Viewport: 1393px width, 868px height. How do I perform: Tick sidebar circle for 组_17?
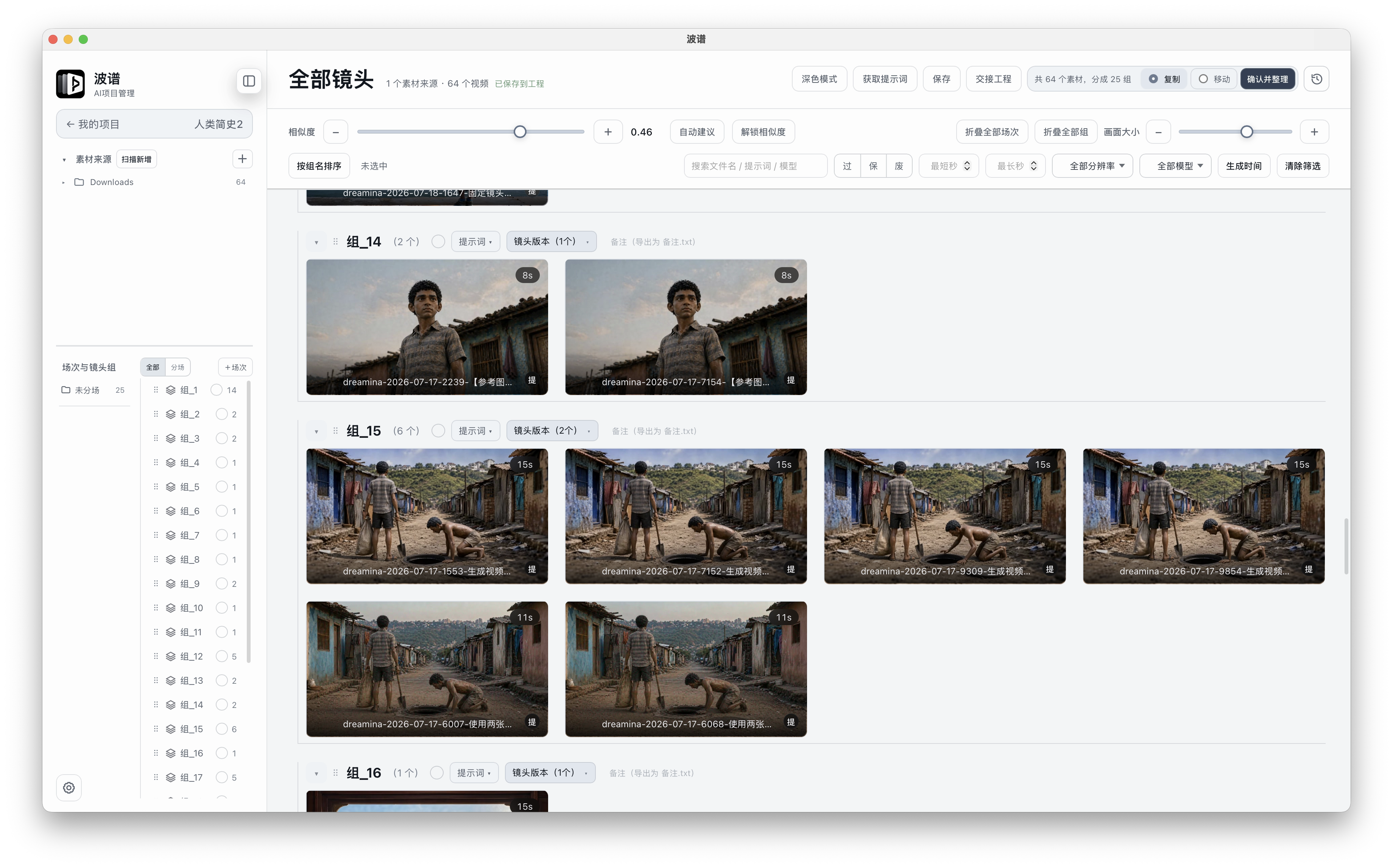[222, 777]
